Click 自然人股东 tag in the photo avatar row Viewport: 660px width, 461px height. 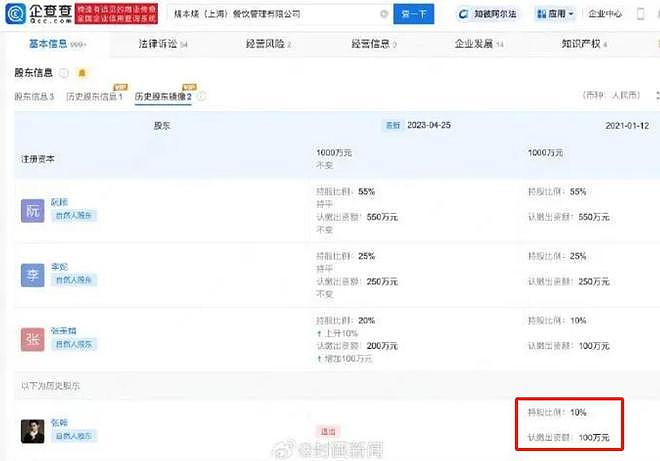74,436
